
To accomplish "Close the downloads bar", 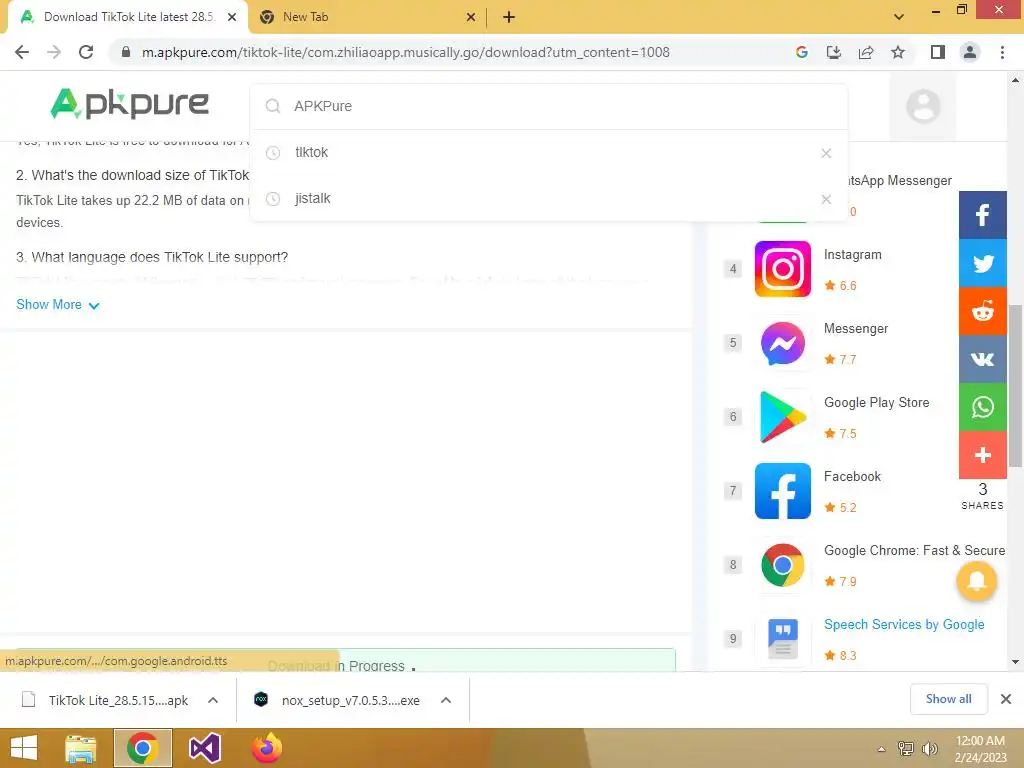I will coord(1006,699).
